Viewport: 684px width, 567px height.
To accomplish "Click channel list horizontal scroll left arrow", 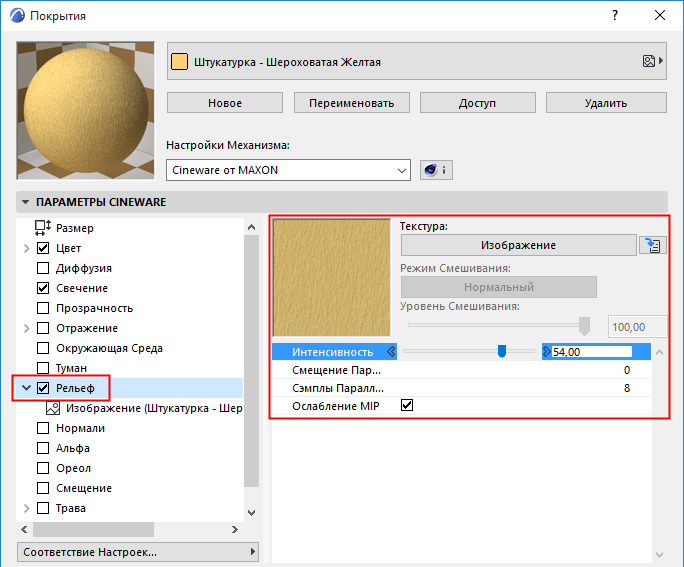I will [x=24, y=529].
